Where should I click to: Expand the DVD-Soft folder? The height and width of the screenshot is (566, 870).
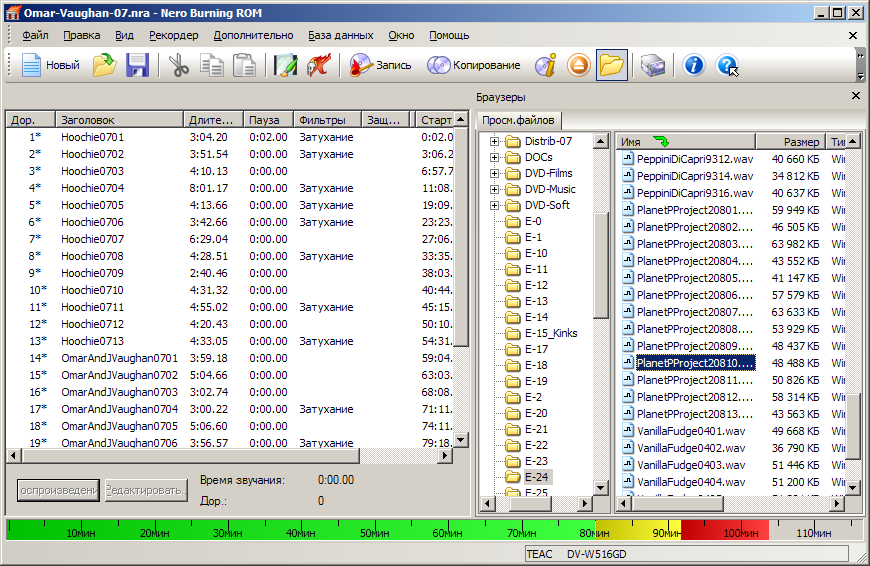pyautogui.click(x=494, y=205)
